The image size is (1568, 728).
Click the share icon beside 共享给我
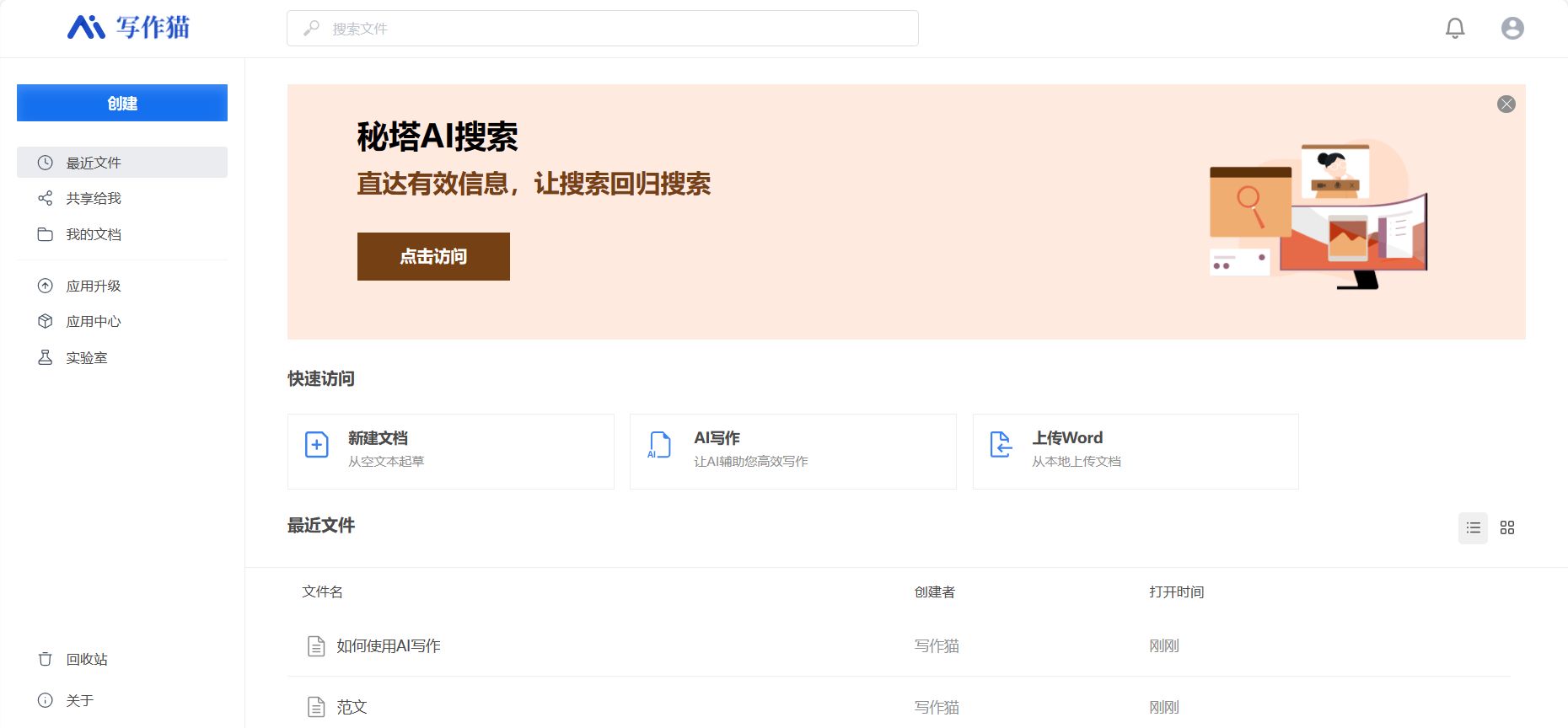pyautogui.click(x=46, y=198)
